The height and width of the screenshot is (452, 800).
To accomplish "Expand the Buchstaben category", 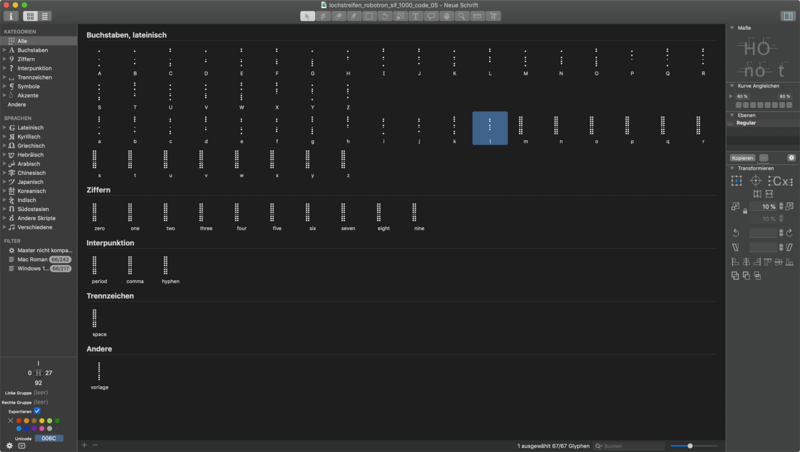I will [4, 50].
